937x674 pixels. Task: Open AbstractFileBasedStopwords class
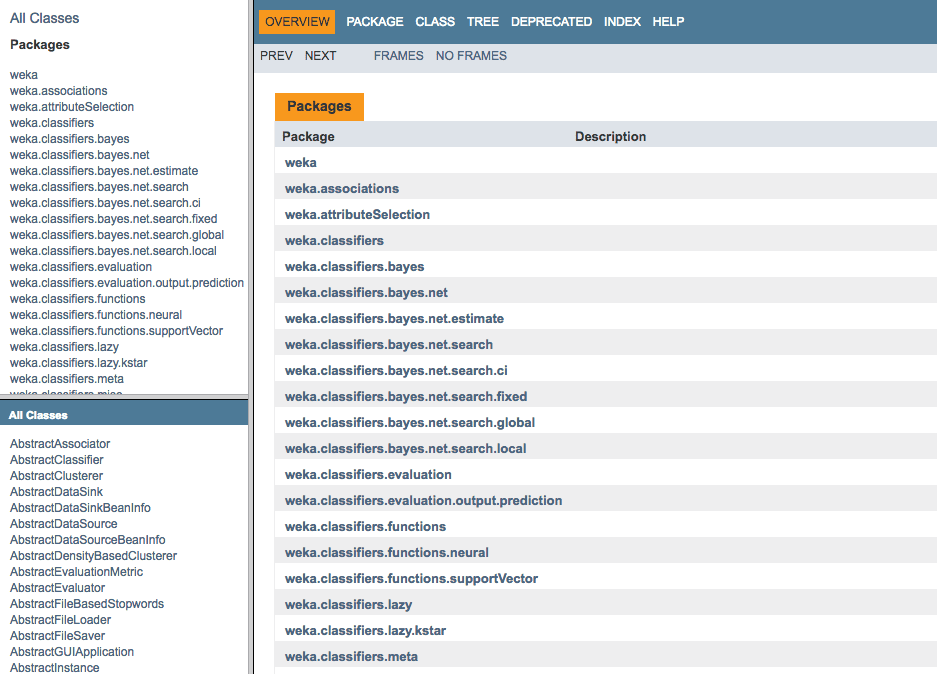point(87,604)
